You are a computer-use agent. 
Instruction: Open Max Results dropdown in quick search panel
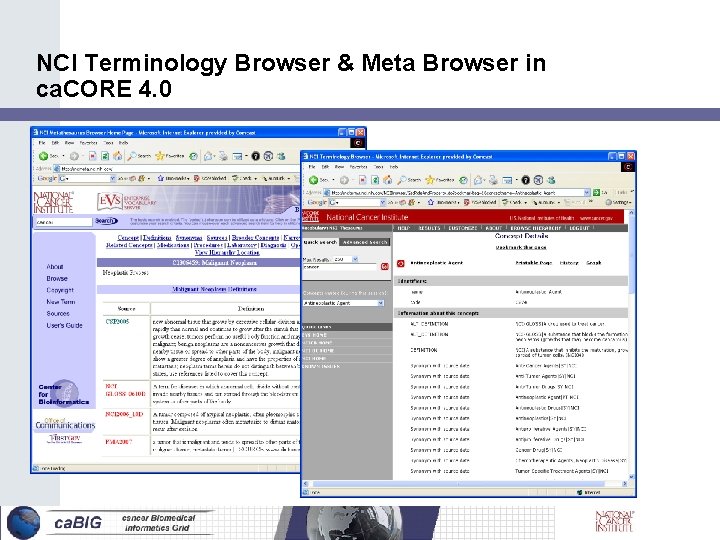(x=355, y=259)
